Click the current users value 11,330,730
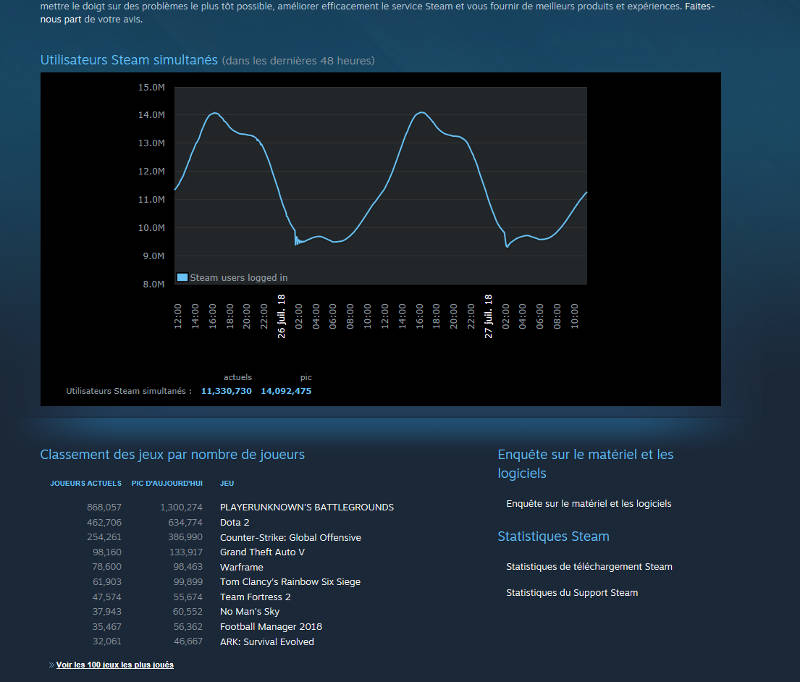Screen dimensions: 800x682 point(226,391)
